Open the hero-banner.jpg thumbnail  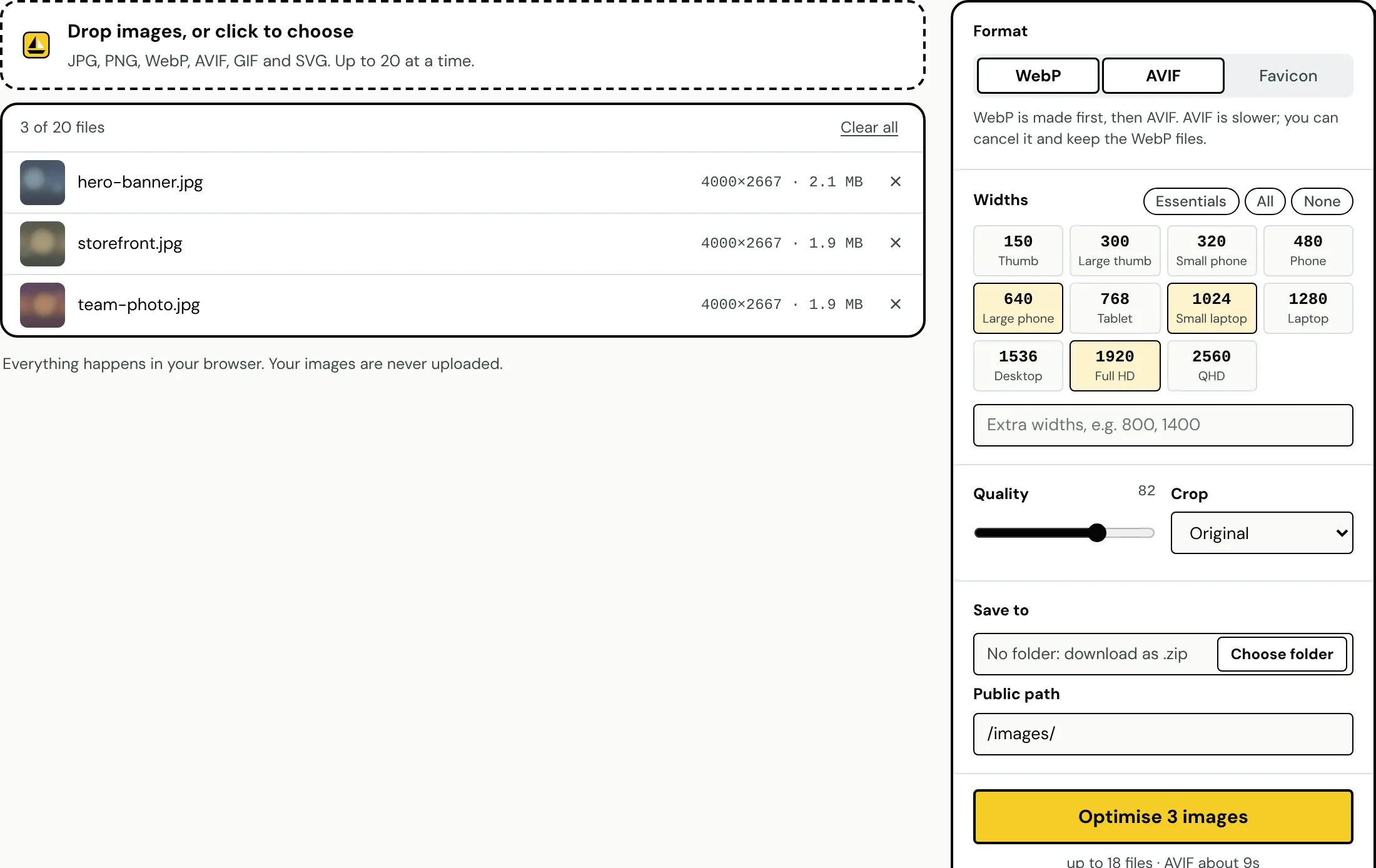(x=43, y=183)
